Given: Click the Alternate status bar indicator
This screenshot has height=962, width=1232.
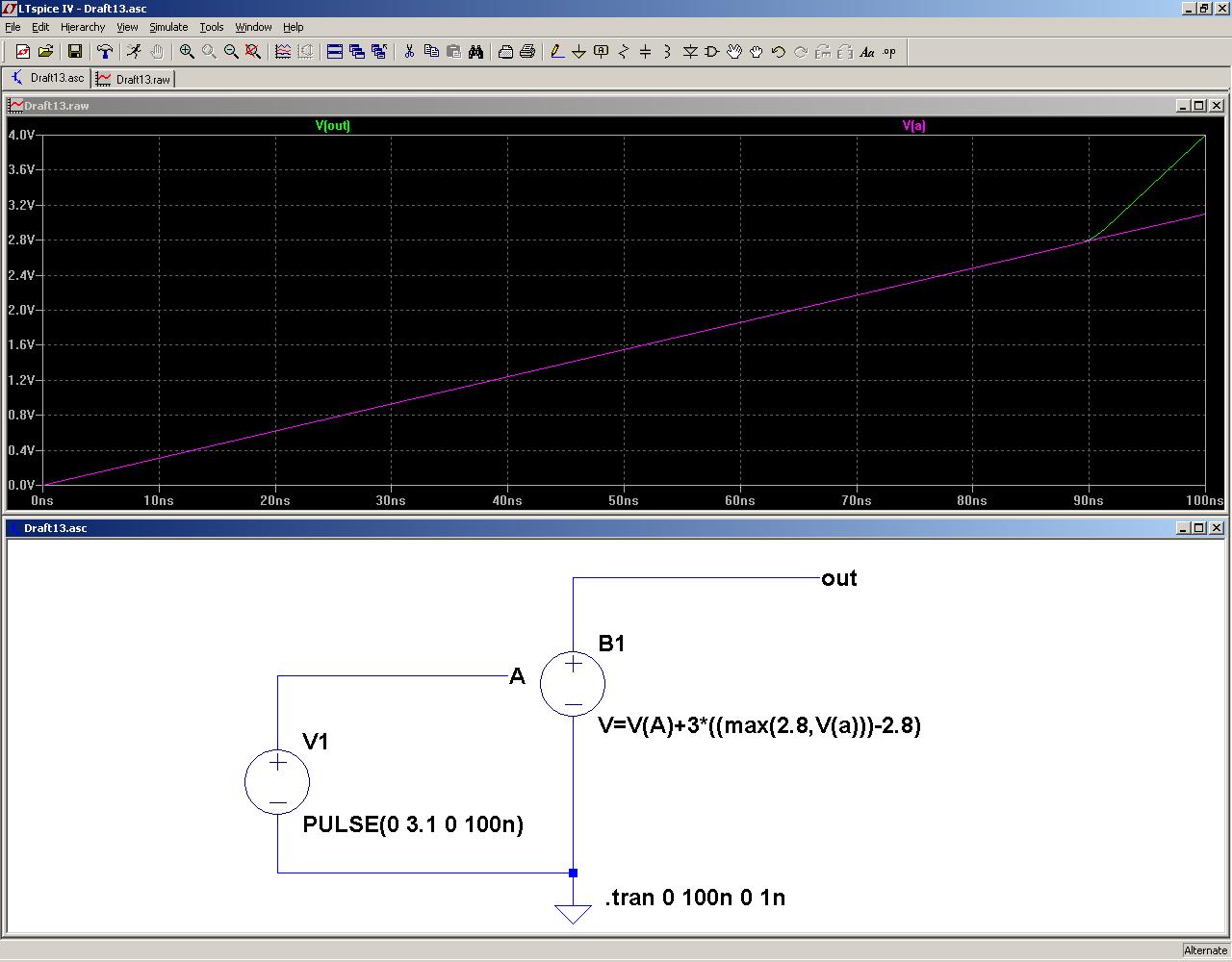Looking at the screenshot, I should (x=1205, y=950).
